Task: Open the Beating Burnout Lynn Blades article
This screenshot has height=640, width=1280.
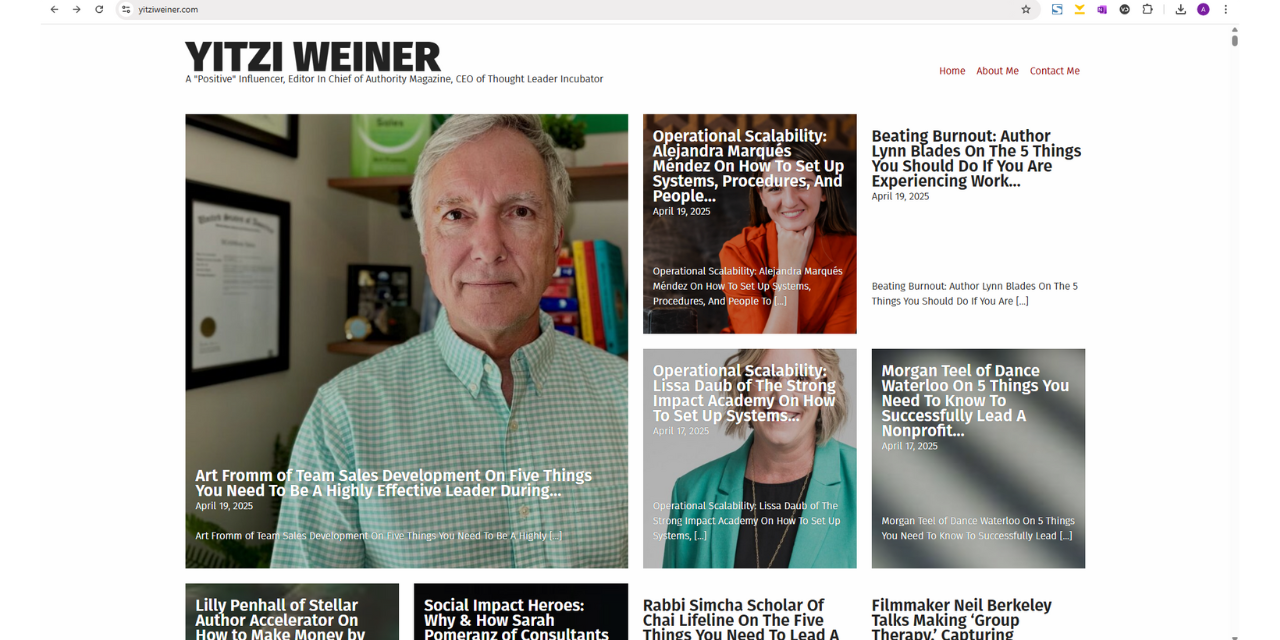Action: click(976, 158)
